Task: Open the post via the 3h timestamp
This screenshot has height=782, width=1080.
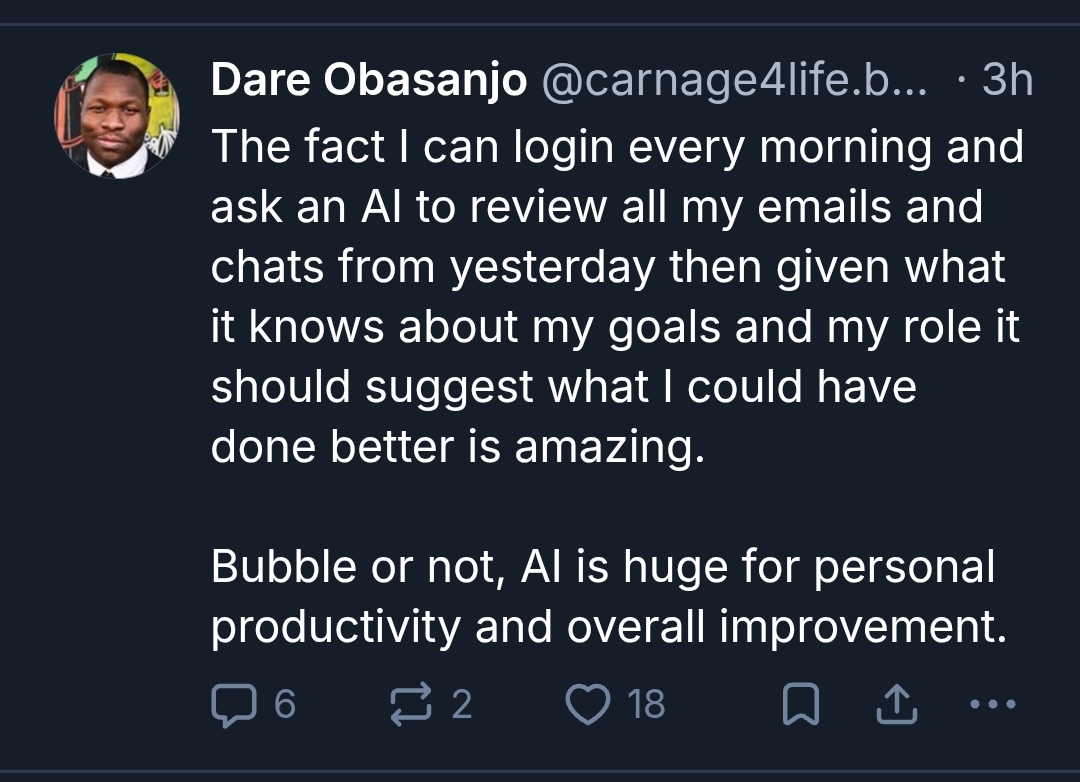Action: (1006, 82)
